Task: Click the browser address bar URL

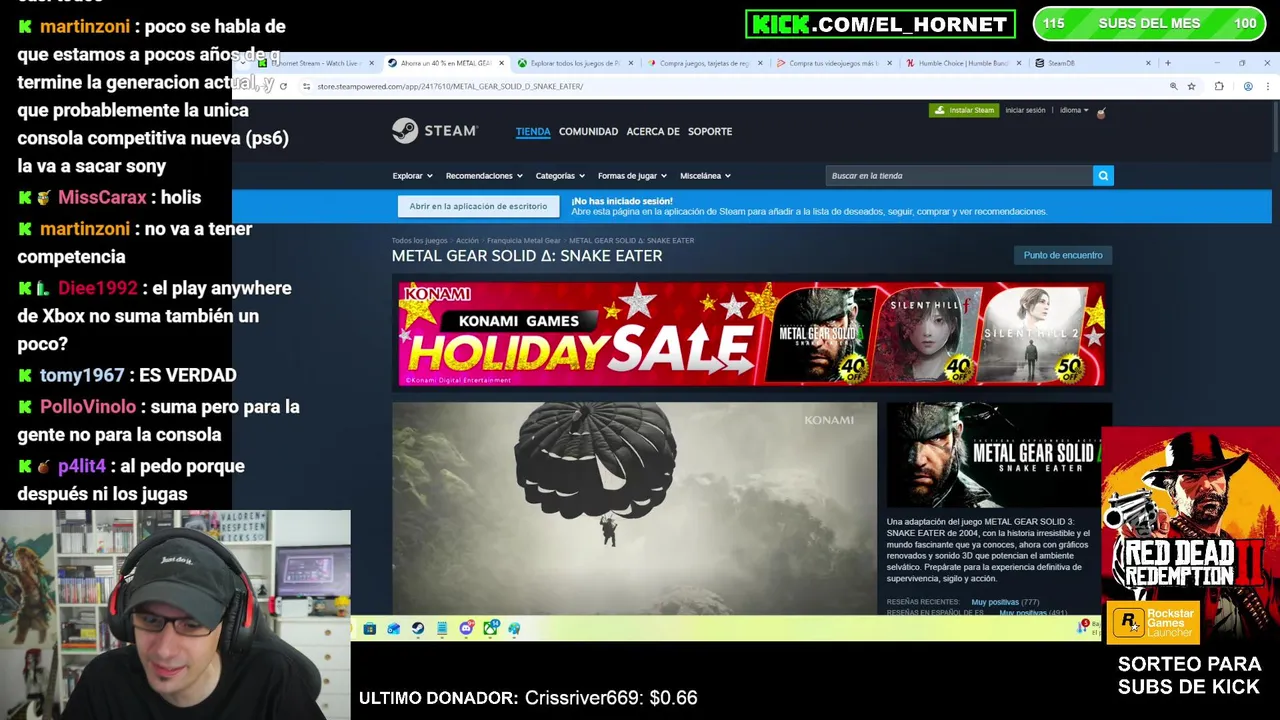Action: click(450, 86)
